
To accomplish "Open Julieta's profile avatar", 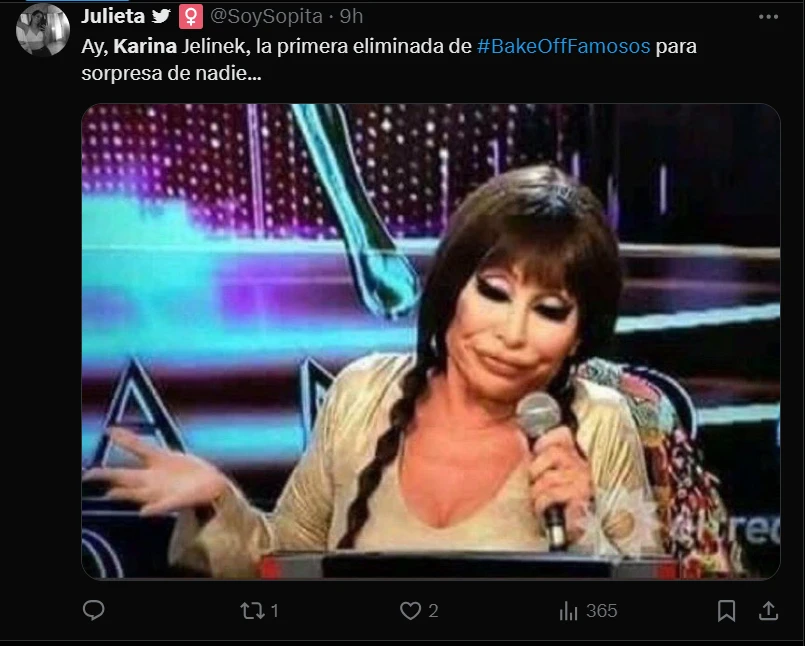I will 43,30.
